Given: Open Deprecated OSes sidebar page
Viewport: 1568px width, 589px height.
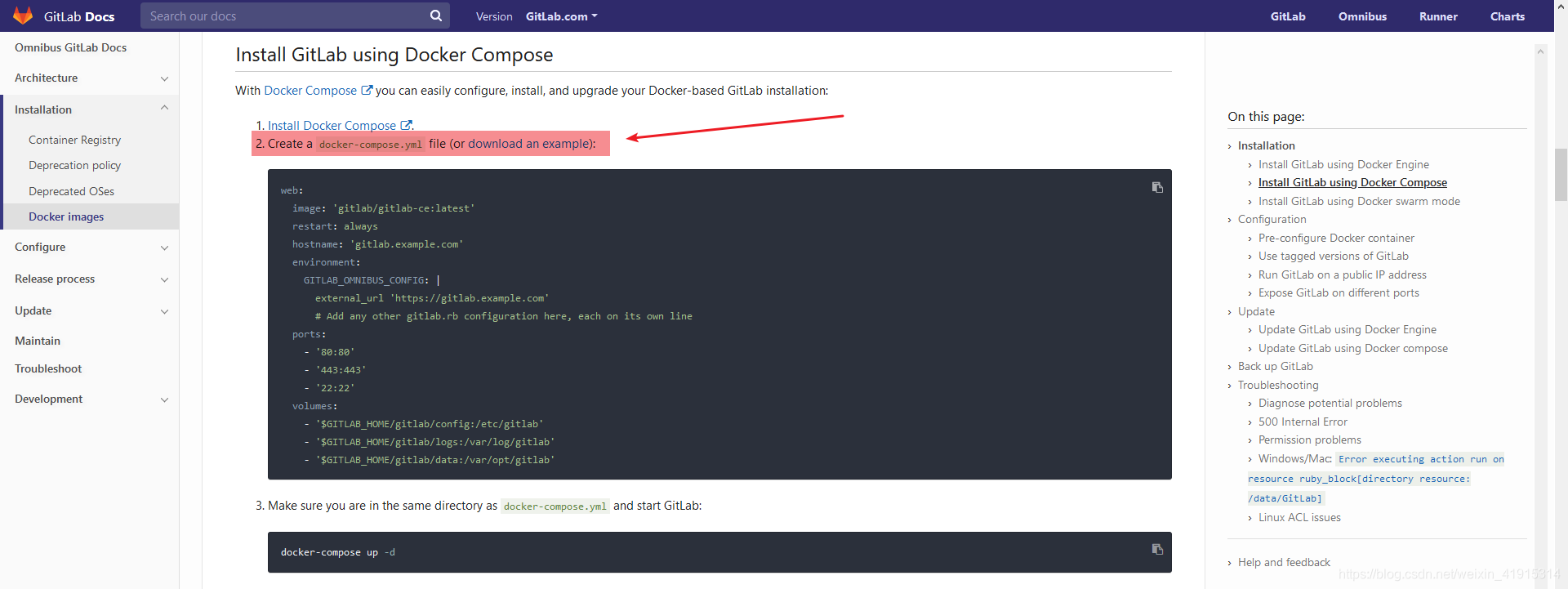Looking at the screenshot, I should tap(71, 191).
